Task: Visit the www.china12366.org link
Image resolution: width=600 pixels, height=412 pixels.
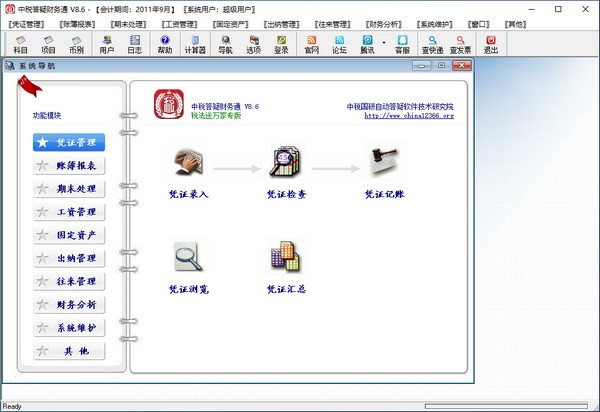Action: [x=408, y=116]
